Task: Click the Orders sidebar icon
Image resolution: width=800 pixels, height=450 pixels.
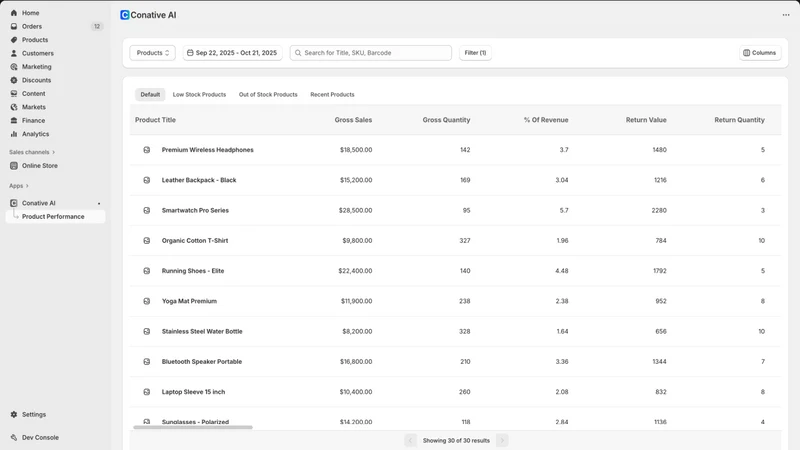Action: (x=14, y=27)
